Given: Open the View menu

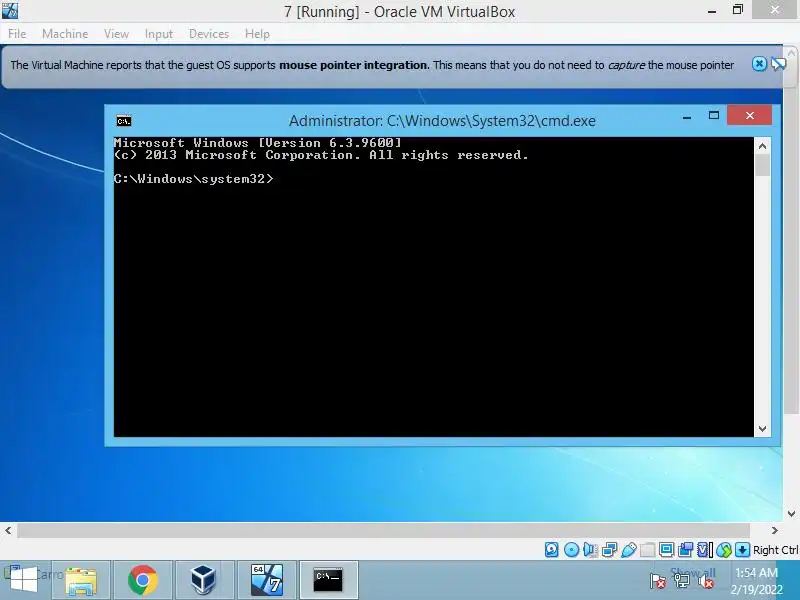Looking at the screenshot, I should pyautogui.click(x=116, y=34).
